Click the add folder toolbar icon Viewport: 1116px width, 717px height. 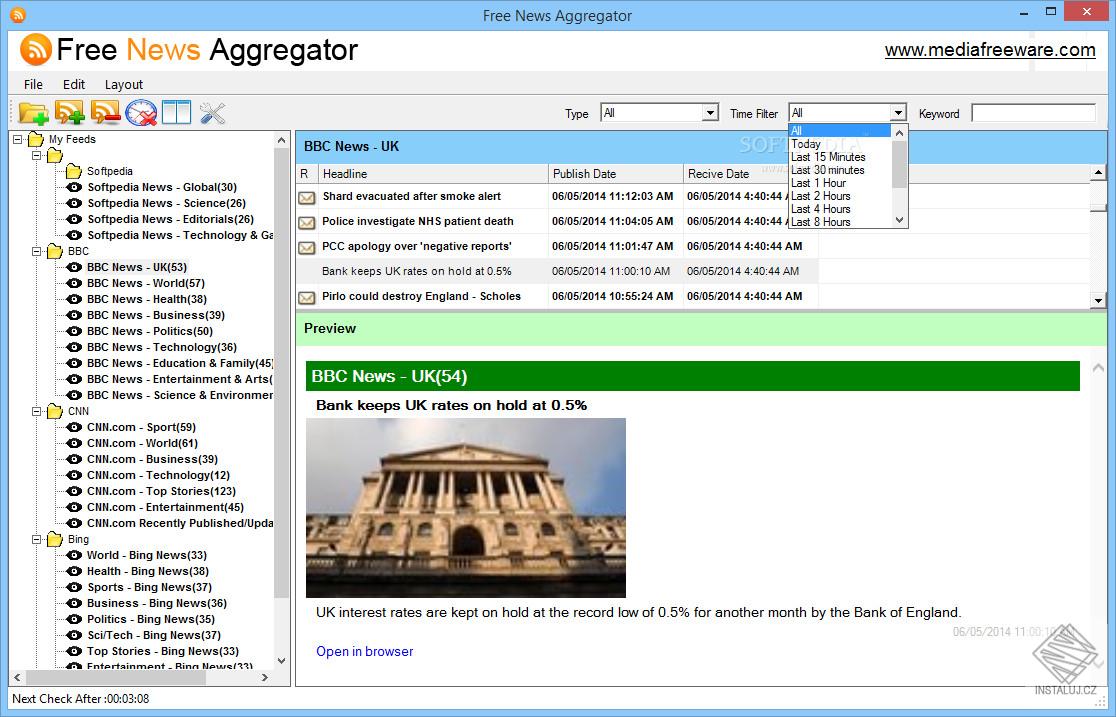[33, 113]
